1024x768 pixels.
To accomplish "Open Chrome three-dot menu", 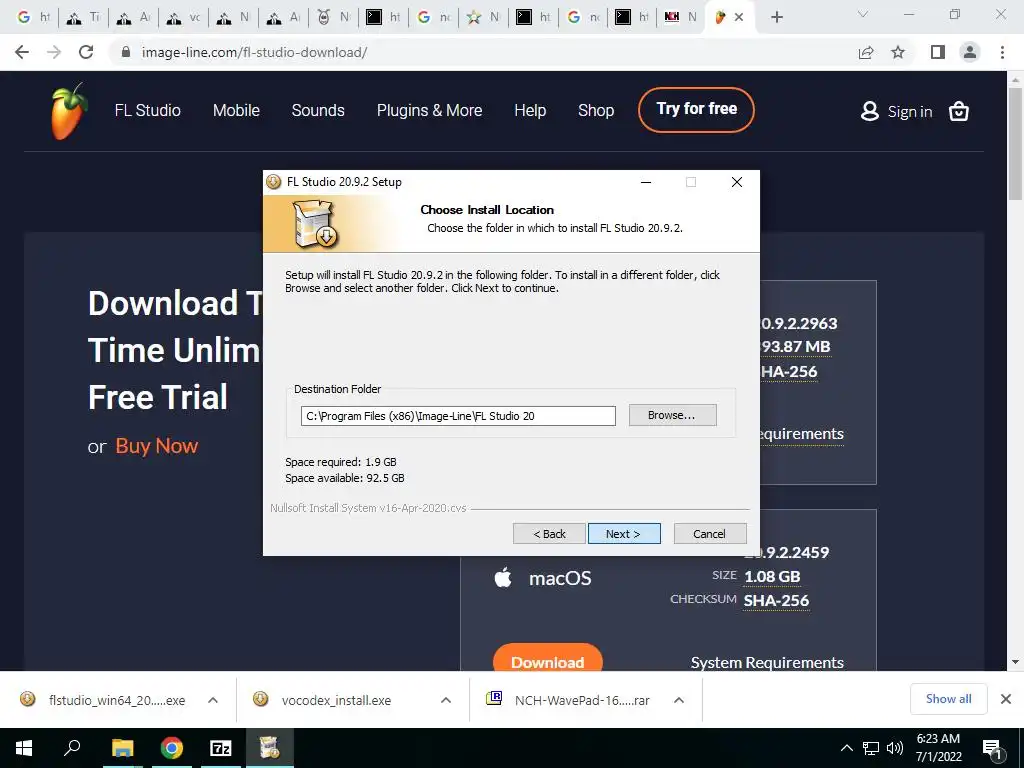I will click(1002, 52).
